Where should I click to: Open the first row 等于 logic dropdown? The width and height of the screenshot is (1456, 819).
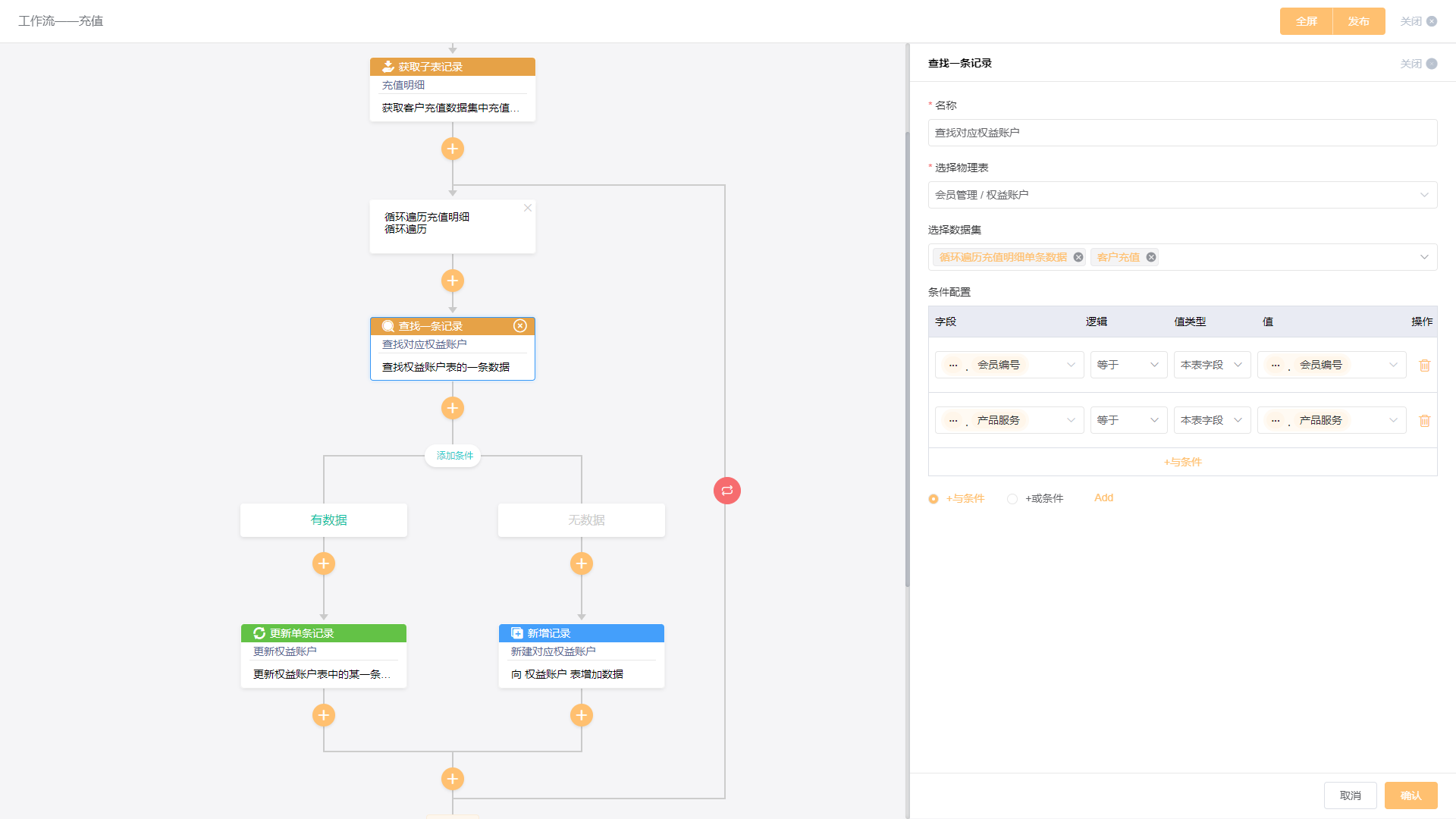tap(1128, 365)
